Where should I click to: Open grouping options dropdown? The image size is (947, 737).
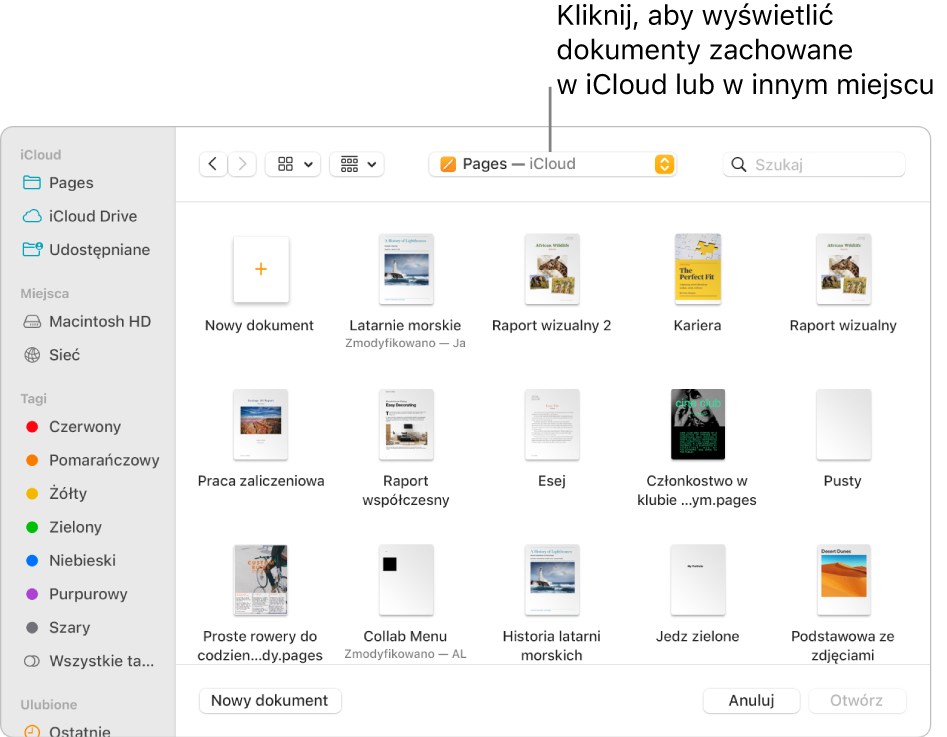pyautogui.click(x=358, y=164)
